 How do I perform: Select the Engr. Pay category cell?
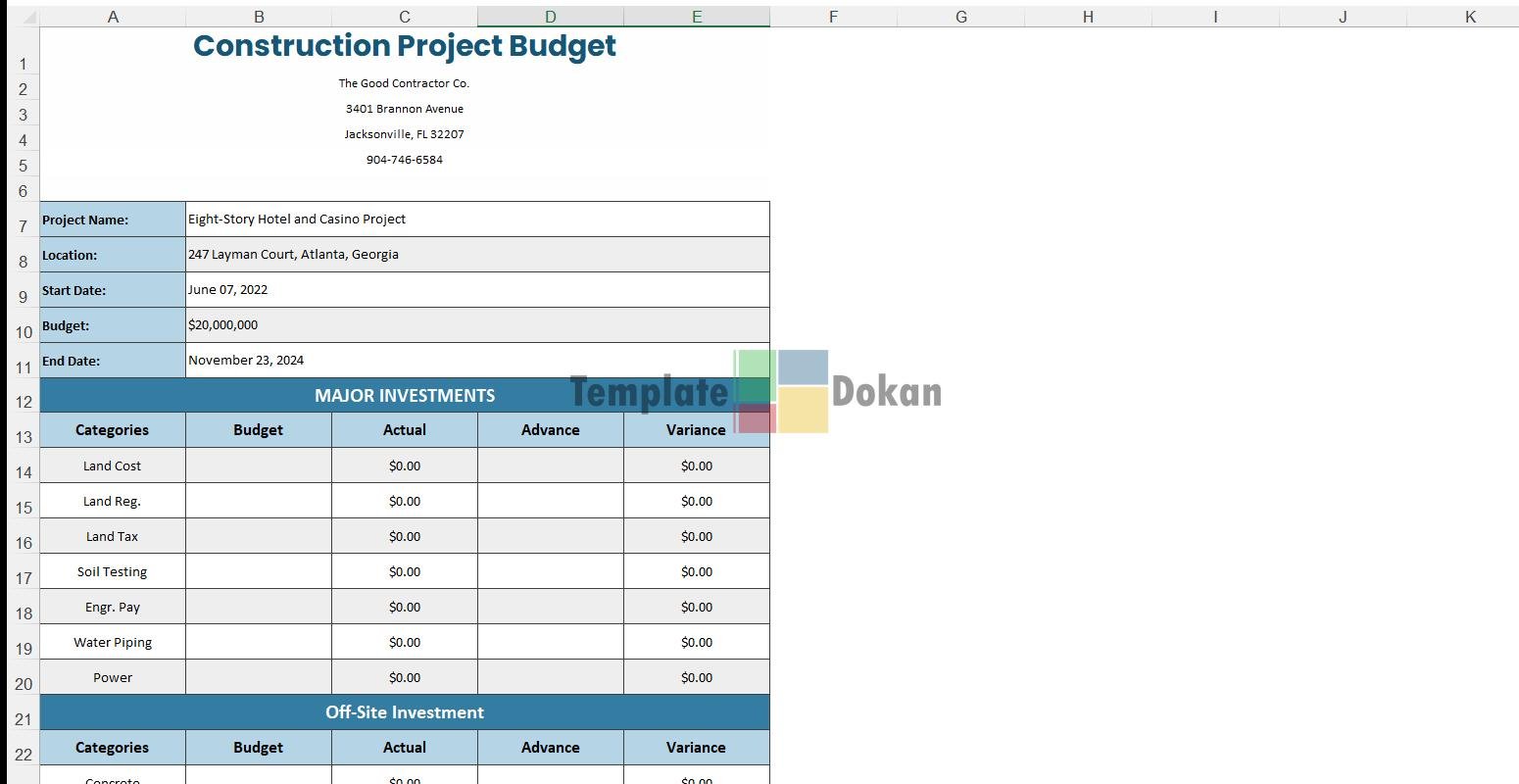click(x=113, y=608)
